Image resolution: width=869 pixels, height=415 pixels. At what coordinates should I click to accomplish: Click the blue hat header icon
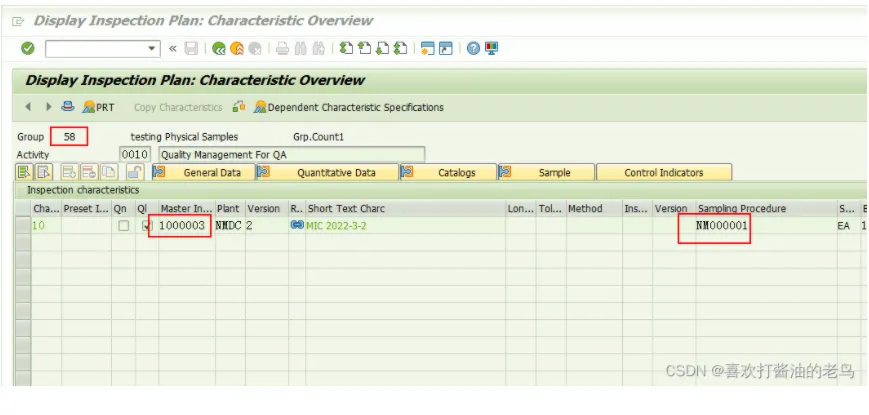tap(68, 106)
